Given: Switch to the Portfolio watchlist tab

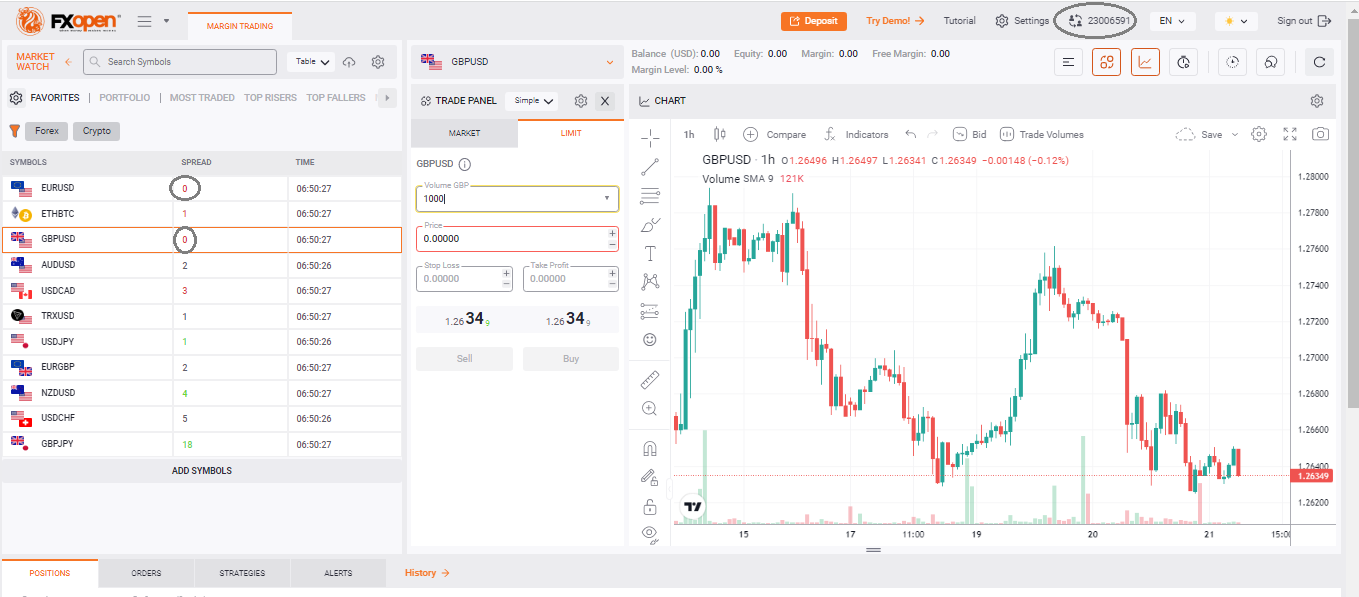Looking at the screenshot, I should pos(125,98).
